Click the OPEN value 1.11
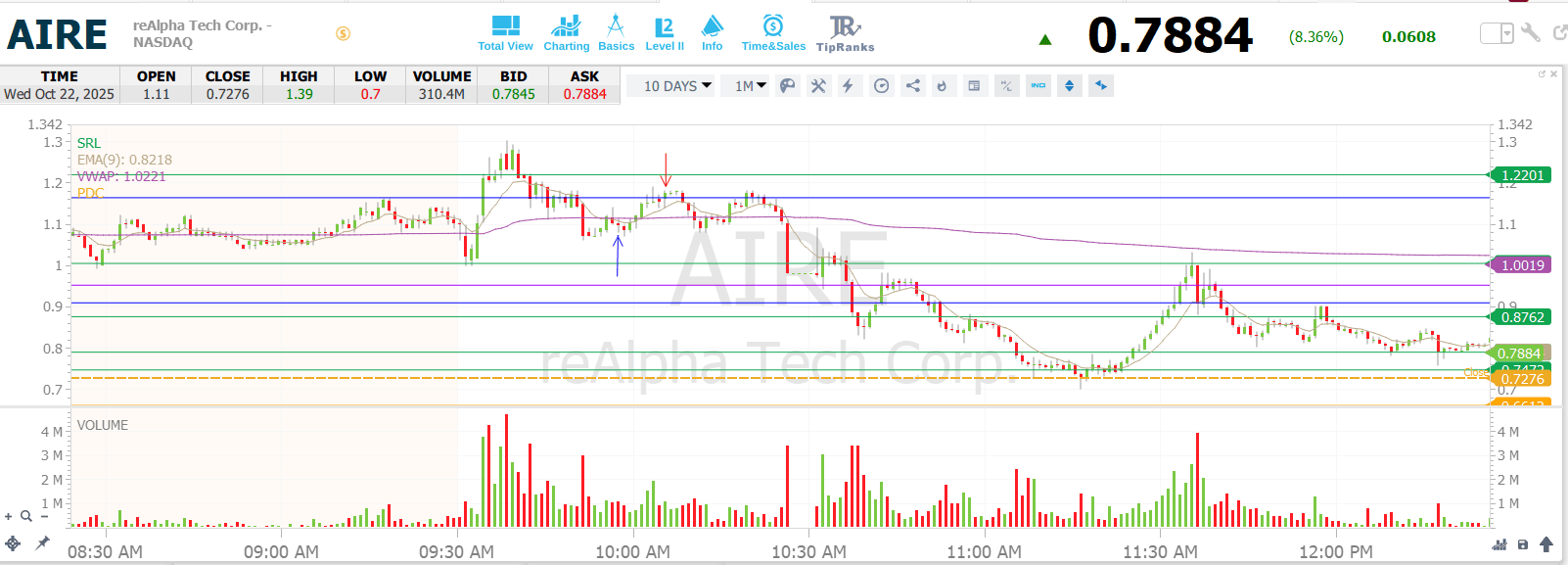The image size is (1568, 565). 157,94
